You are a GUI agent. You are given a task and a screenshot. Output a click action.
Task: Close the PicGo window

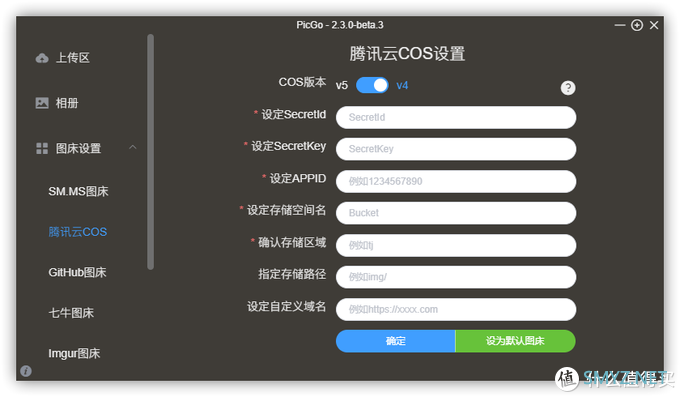tap(654, 25)
